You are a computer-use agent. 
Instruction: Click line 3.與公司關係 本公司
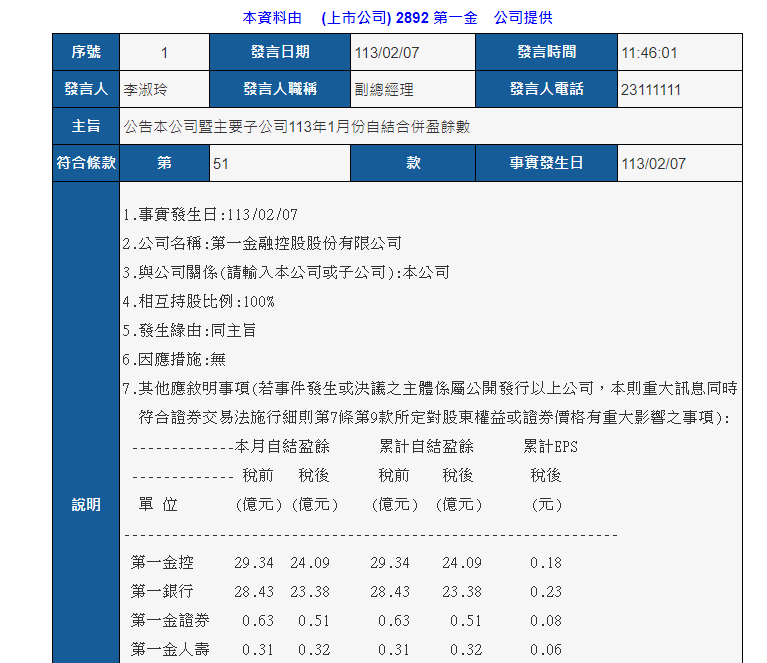coord(286,272)
